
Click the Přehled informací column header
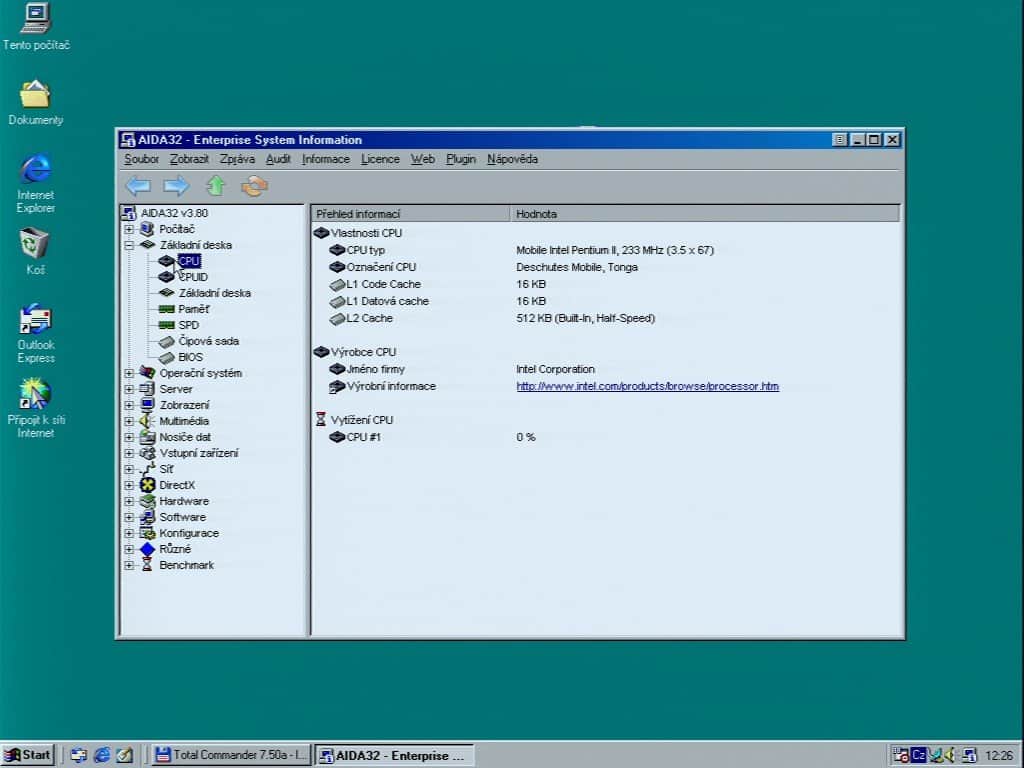coord(411,214)
